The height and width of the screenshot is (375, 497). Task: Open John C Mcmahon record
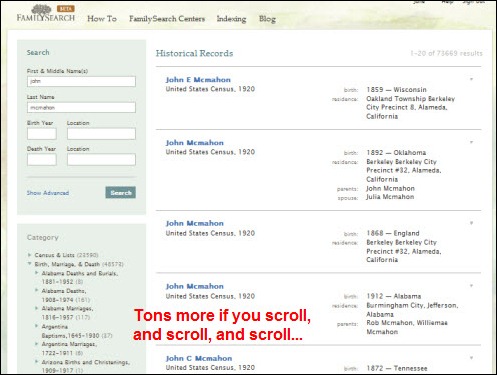pyautogui.click(x=199, y=358)
